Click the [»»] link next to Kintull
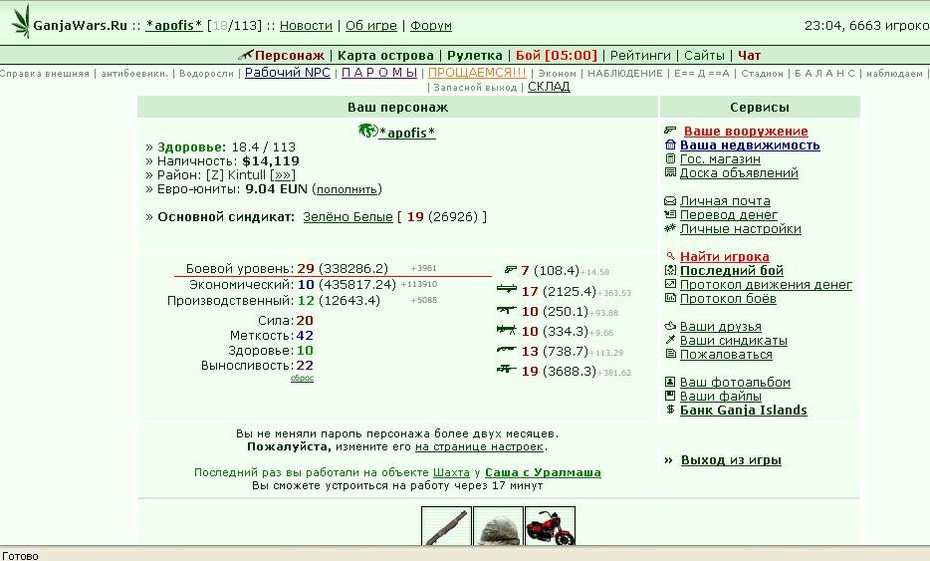The width and height of the screenshot is (930, 561). [x=282, y=175]
